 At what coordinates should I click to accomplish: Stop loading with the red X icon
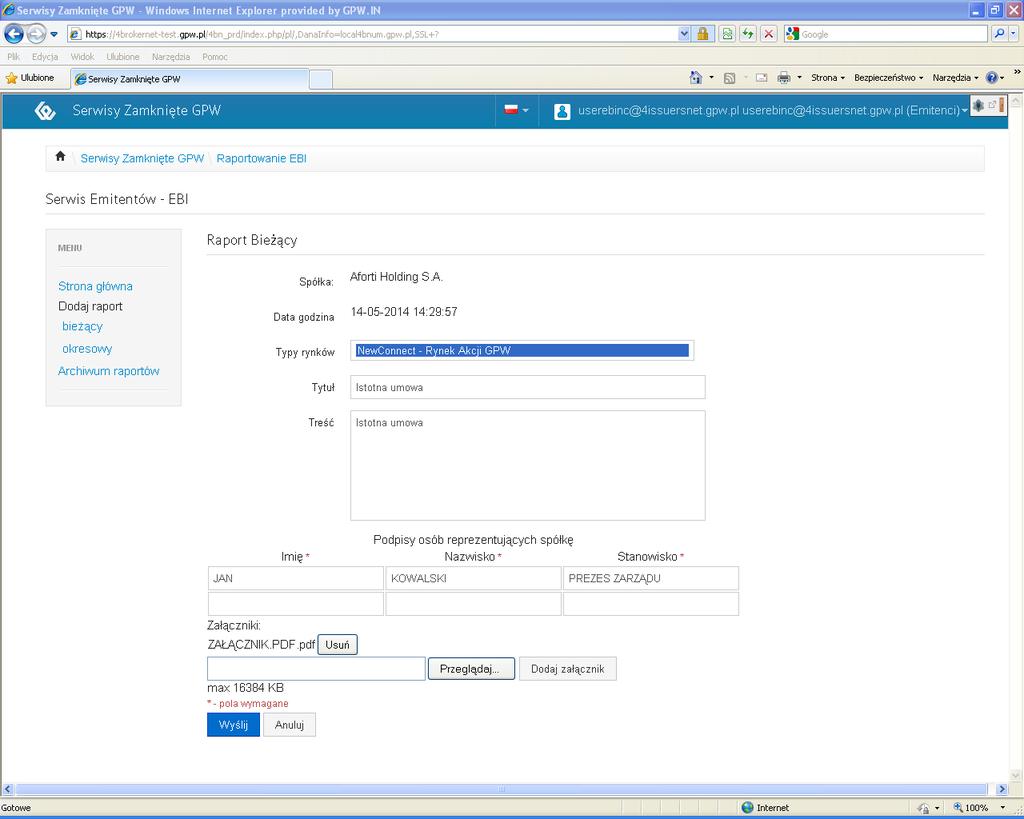[x=769, y=34]
